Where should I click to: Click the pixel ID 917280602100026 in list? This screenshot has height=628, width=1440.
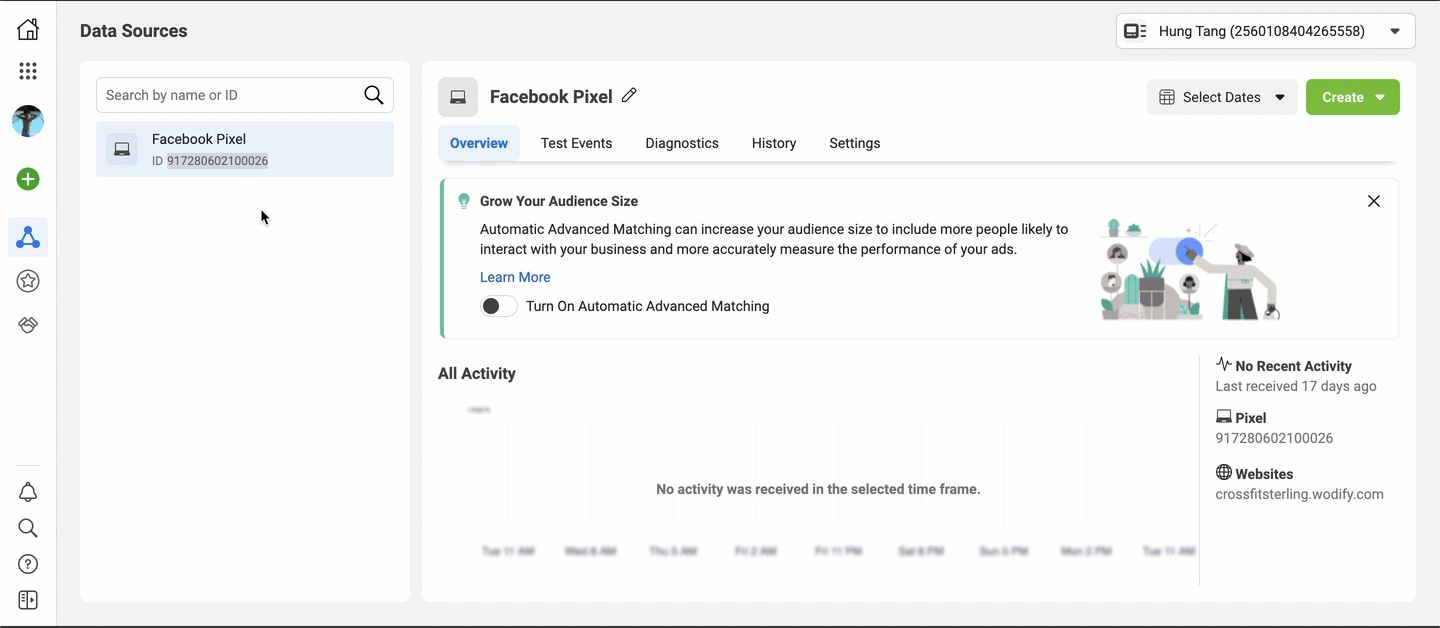click(217, 161)
